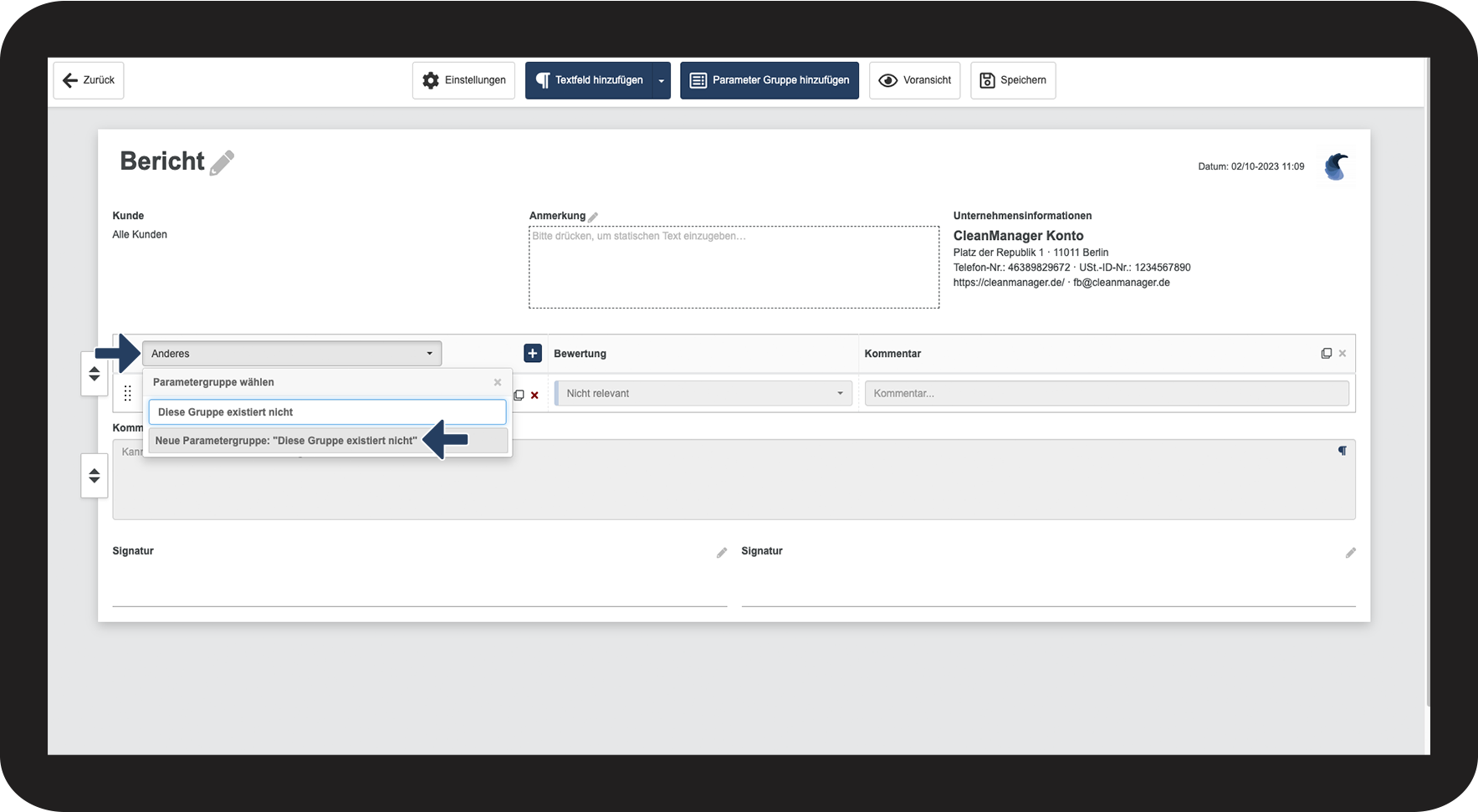Click the Kommentar input field
The width and height of the screenshot is (1478, 812).
point(1106,394)
